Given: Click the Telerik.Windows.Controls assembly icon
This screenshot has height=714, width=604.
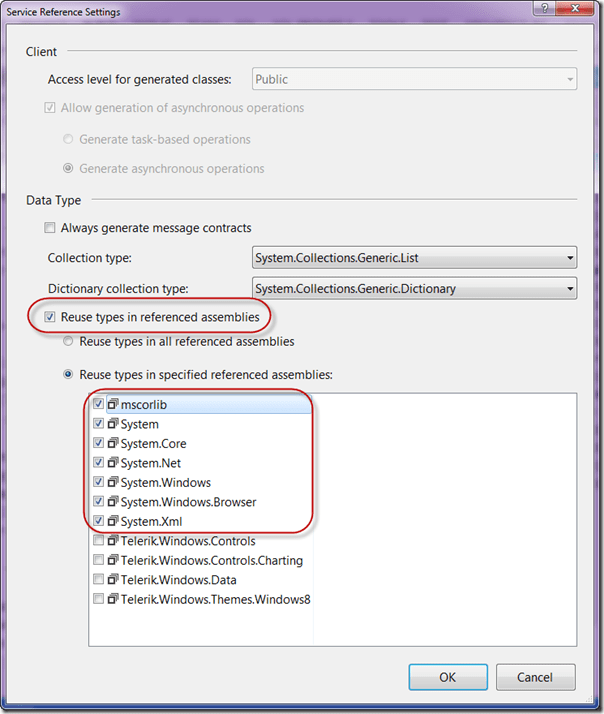Looking at the screenshot, I should (x=113, y=541).
